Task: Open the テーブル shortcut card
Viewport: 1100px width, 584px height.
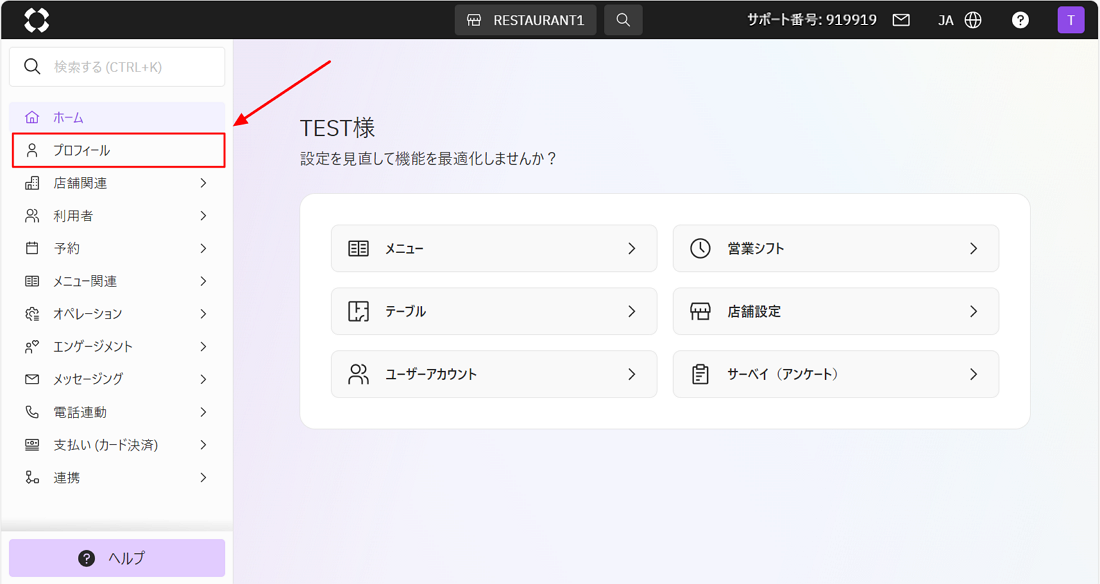Action: pos(493,311)
